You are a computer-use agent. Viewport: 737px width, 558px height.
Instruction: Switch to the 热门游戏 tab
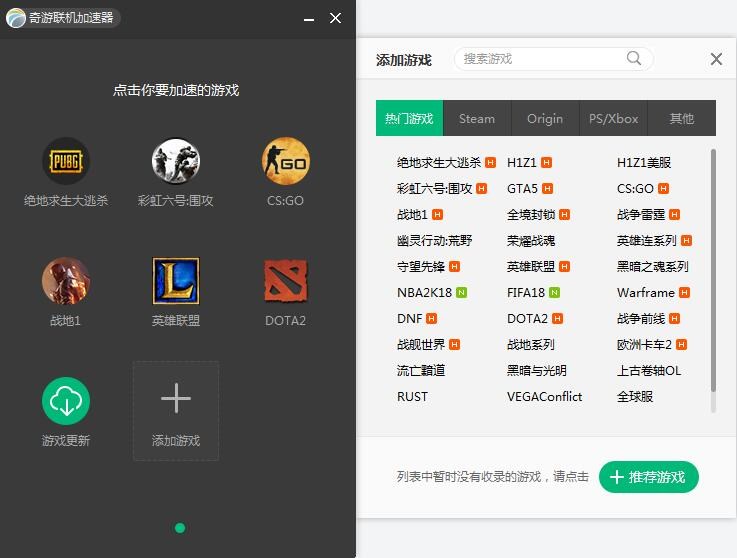pos(409,118)
